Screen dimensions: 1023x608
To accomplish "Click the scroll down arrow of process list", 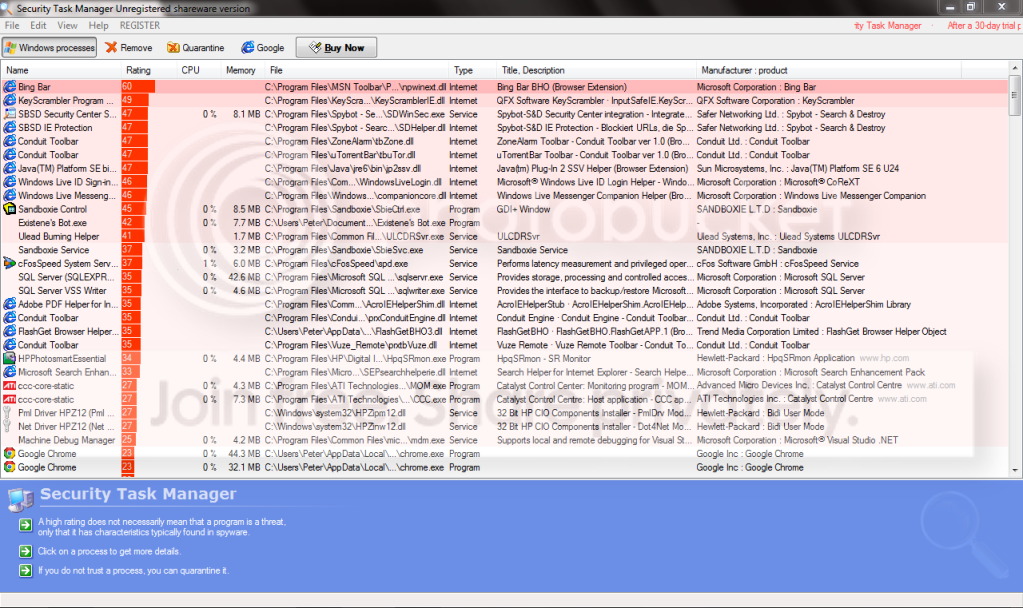I will (x=1015, y=470).
